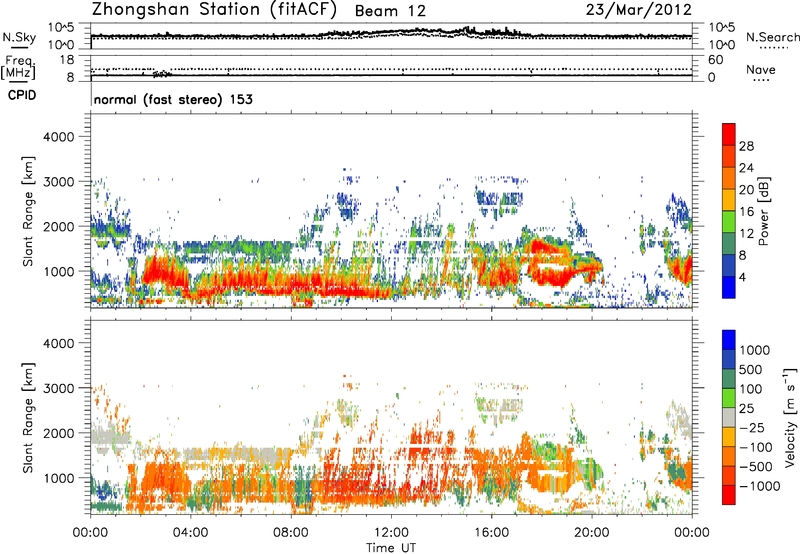This screenshot has width=800, height=554.
Task: Click the '20:00' time tick label
Action: point(592,533)
